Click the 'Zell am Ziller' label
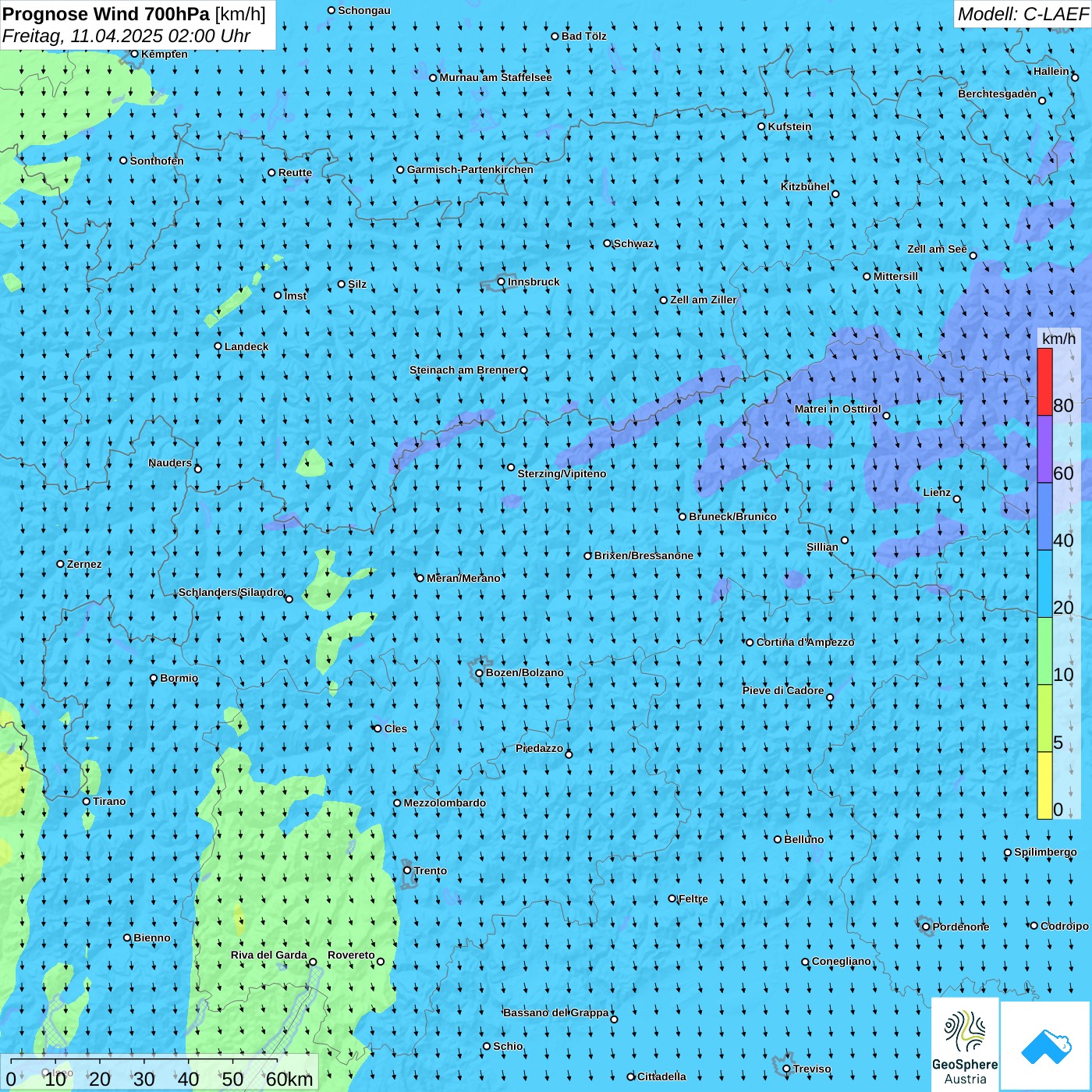Image resolution: width=1092 pixels, height=1092 pixels. [x=704, y=300]
